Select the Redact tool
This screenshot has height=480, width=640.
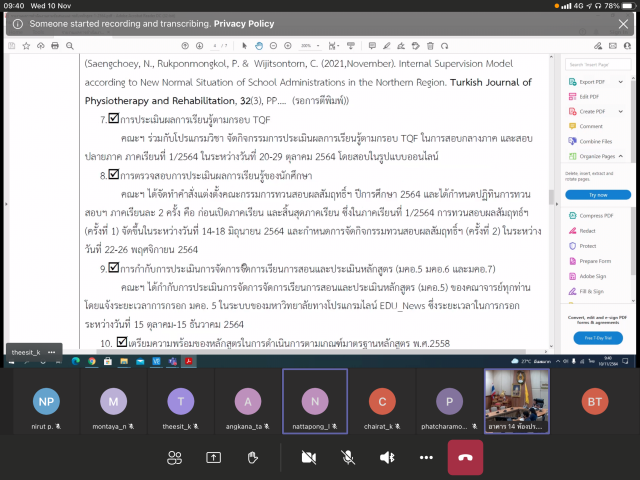(x=589, y=230)
